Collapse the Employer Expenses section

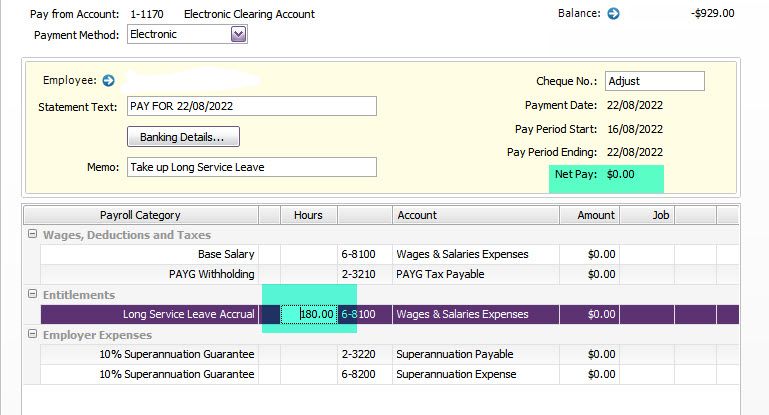(33, 335)
